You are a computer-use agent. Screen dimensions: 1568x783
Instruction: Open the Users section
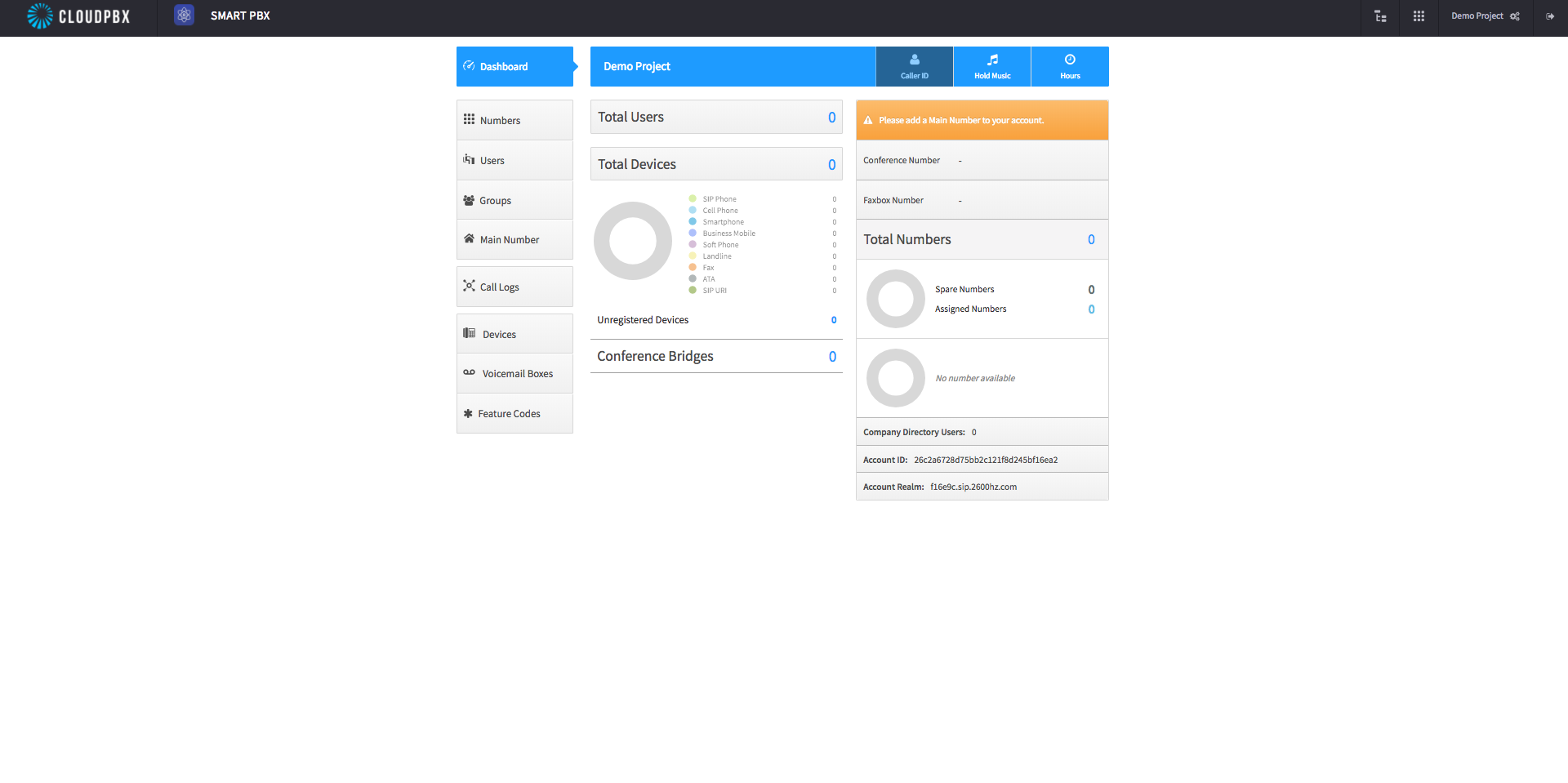(x=514, y=160)
